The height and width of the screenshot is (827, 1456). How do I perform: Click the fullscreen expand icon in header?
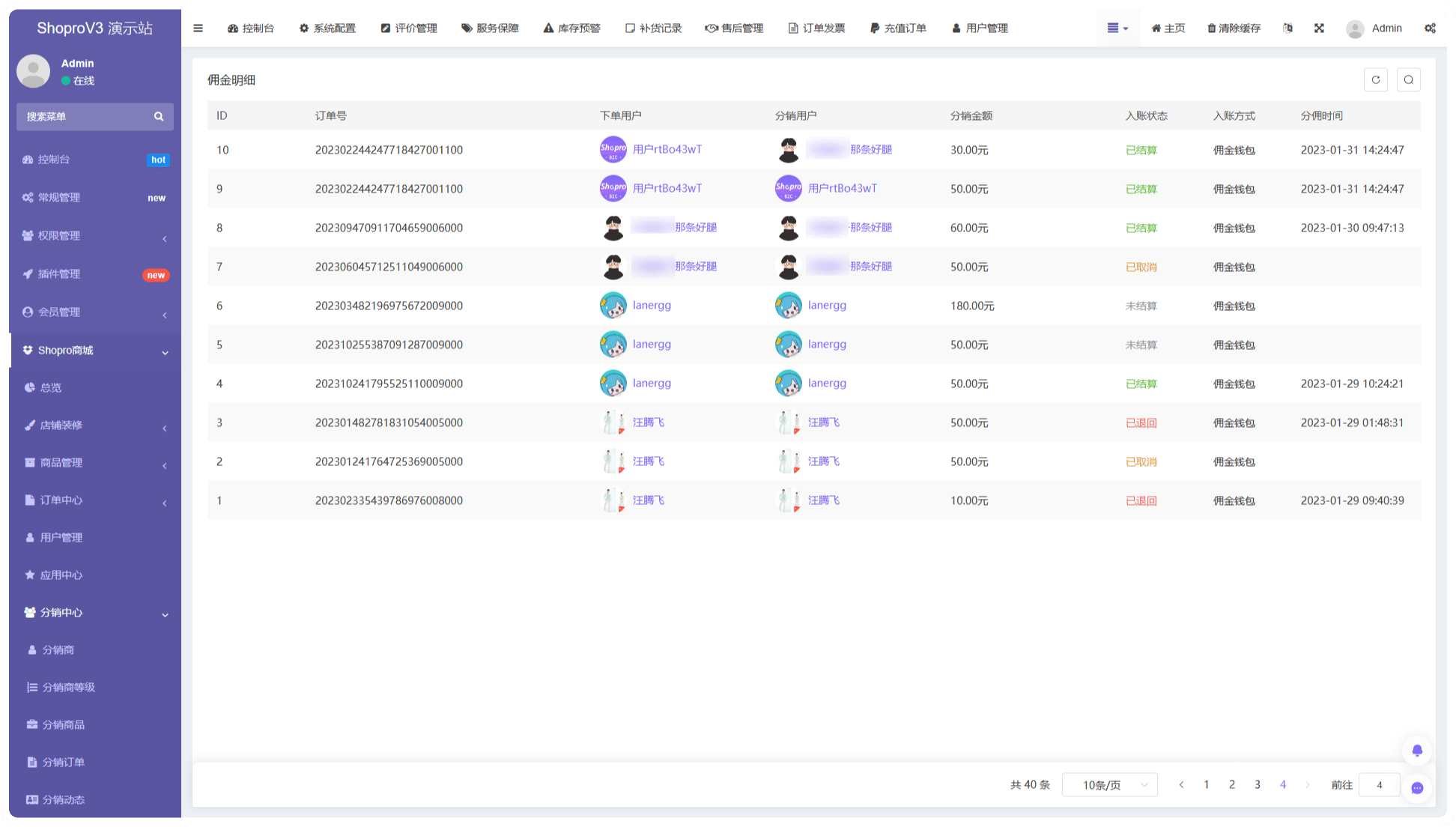1319,28
